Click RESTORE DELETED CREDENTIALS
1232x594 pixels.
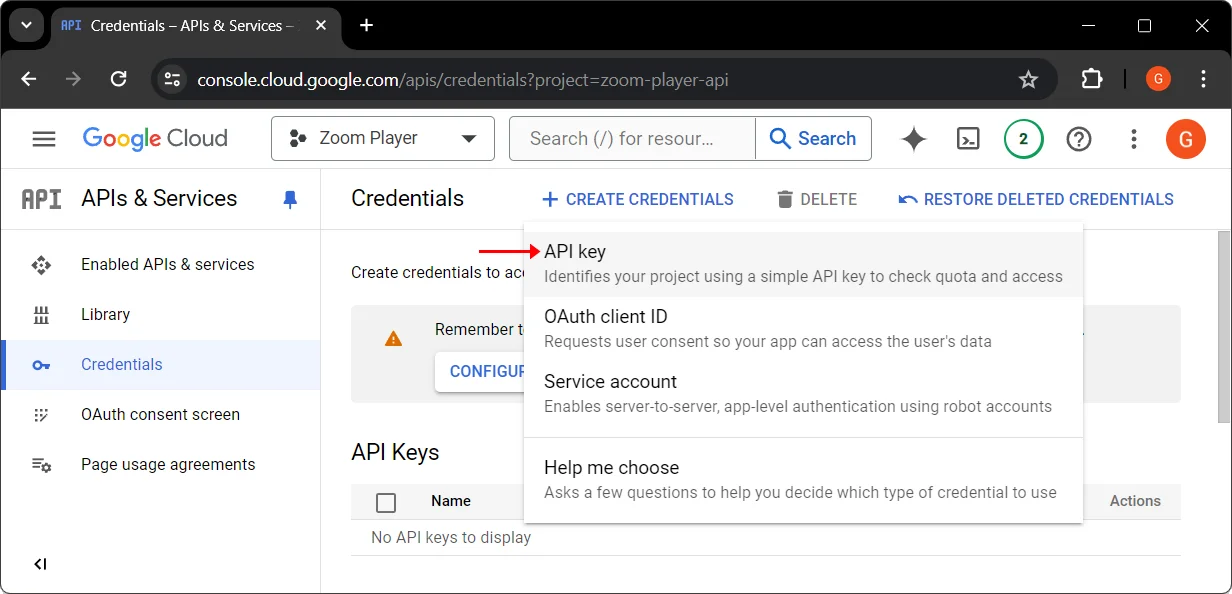(1036, 199)
